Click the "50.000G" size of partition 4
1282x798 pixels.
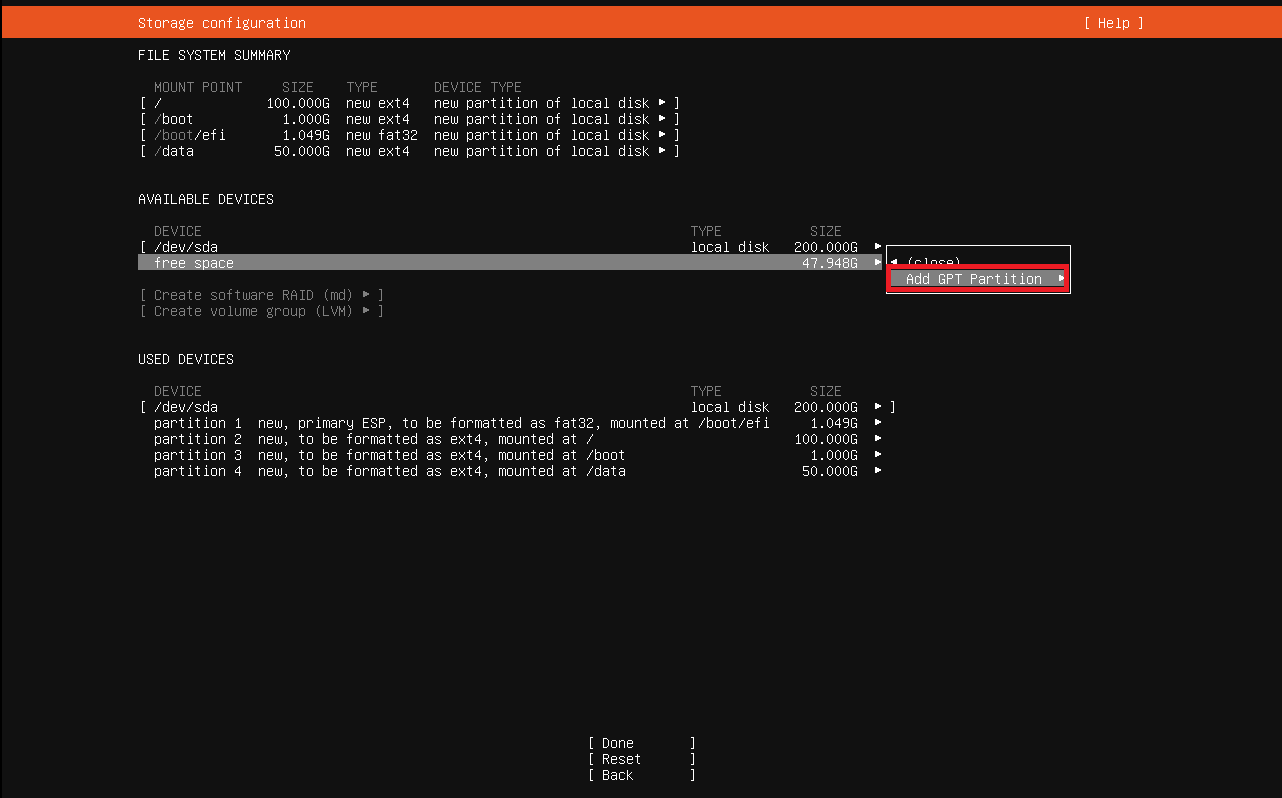pyautogui.click(x=830, y=471)
